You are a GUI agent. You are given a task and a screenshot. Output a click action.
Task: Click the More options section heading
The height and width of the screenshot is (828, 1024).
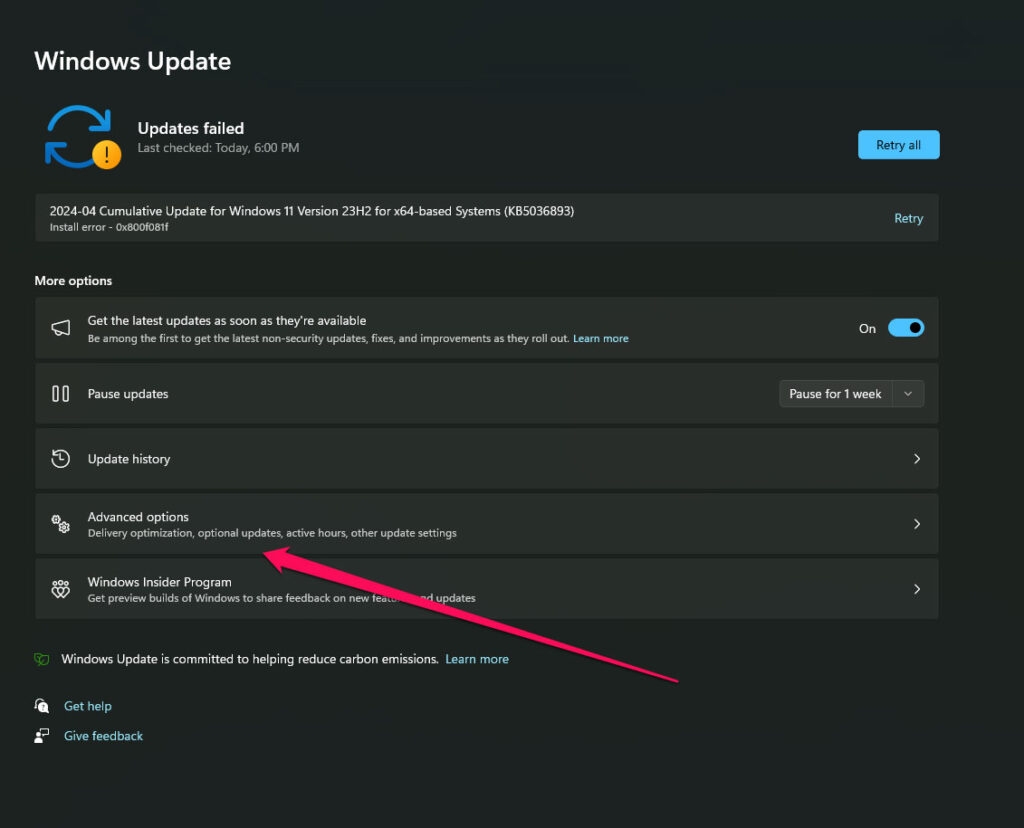pyautogui.click(x=73, y=281)
